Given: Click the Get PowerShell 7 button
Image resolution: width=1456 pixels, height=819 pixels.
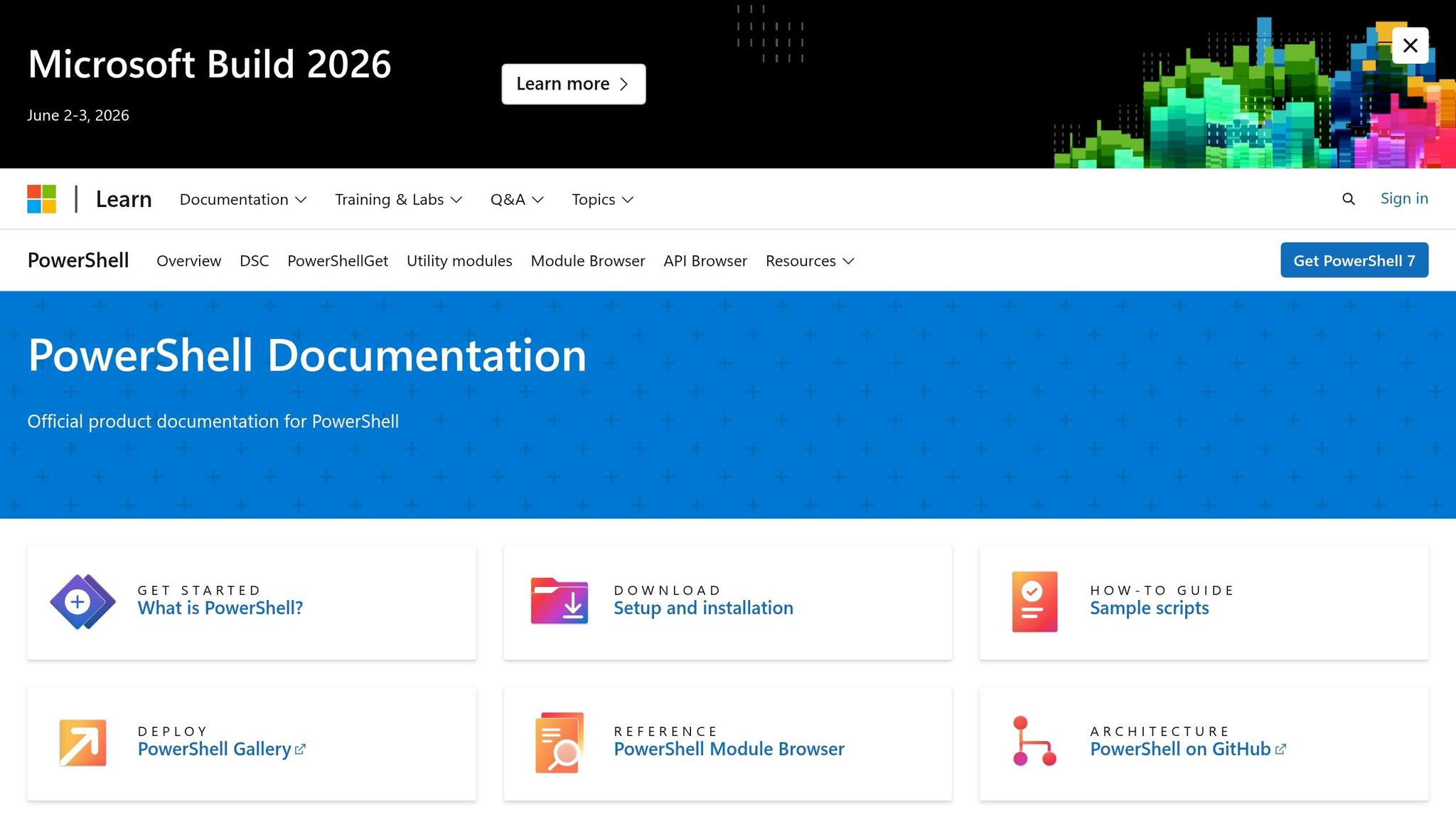Looking at the screenshot, I should pos(1354,260).
